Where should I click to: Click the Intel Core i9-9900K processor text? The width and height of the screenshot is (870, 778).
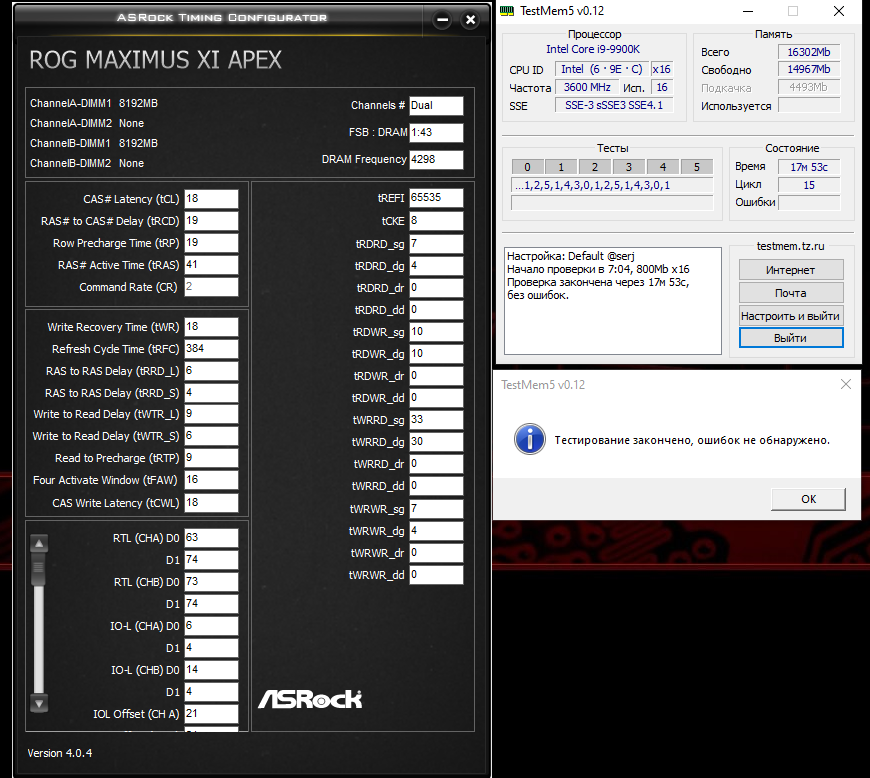click(x=593, y=49)
